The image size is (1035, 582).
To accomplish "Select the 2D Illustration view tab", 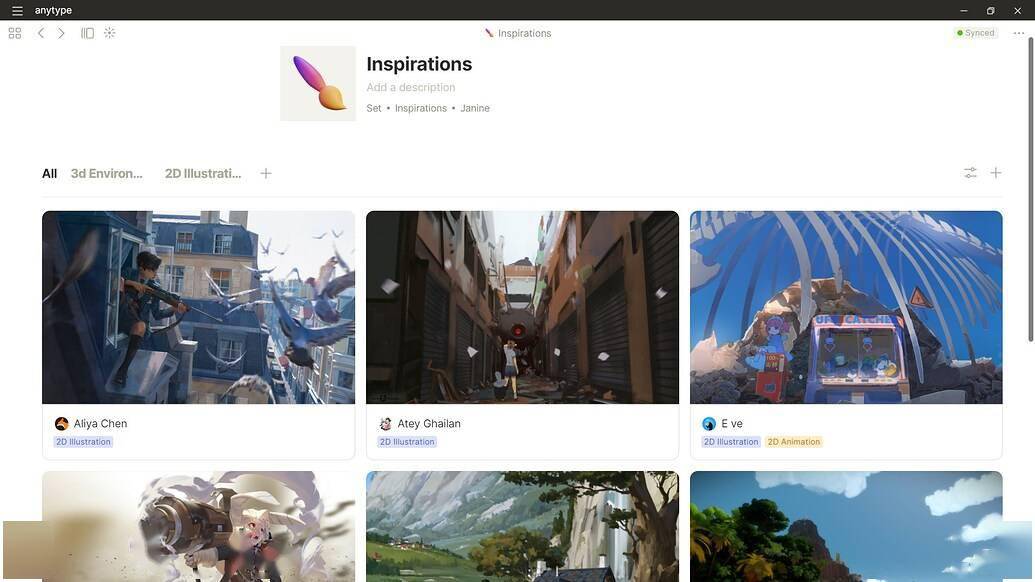I will [203, 173].
